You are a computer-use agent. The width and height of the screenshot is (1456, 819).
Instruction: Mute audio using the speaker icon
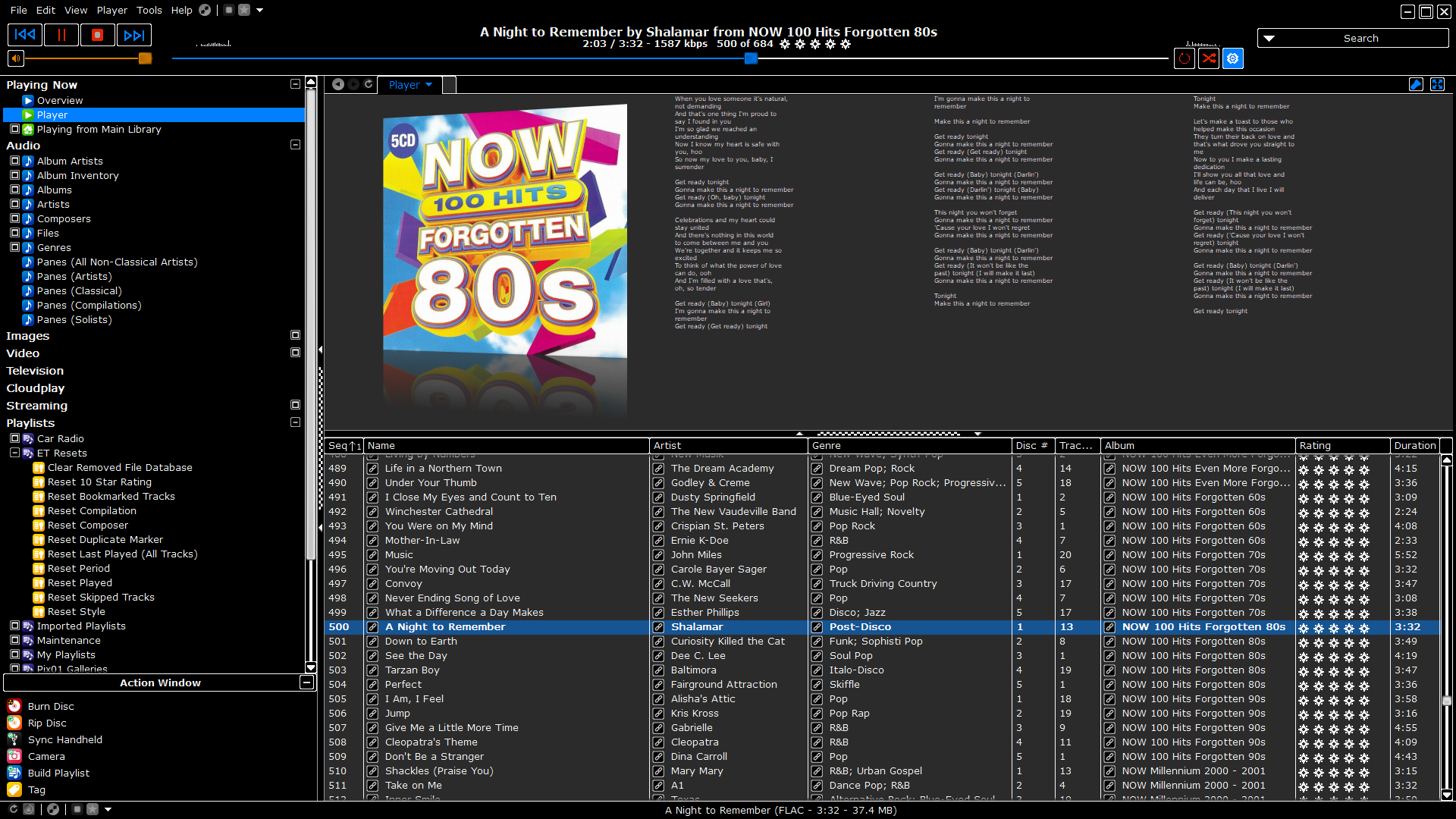pyautogui.click(x=16, y=58)
